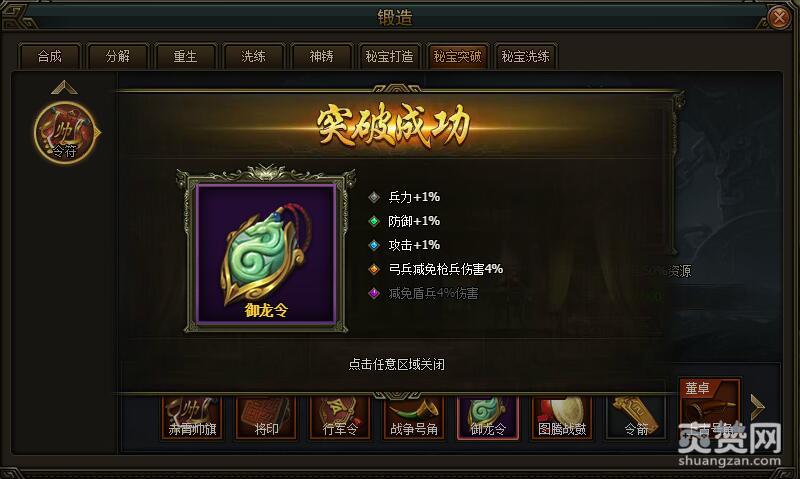The image size is (800, 479).
Task: Pick the 战争号角 horn icon
Action: click(414, 417)
